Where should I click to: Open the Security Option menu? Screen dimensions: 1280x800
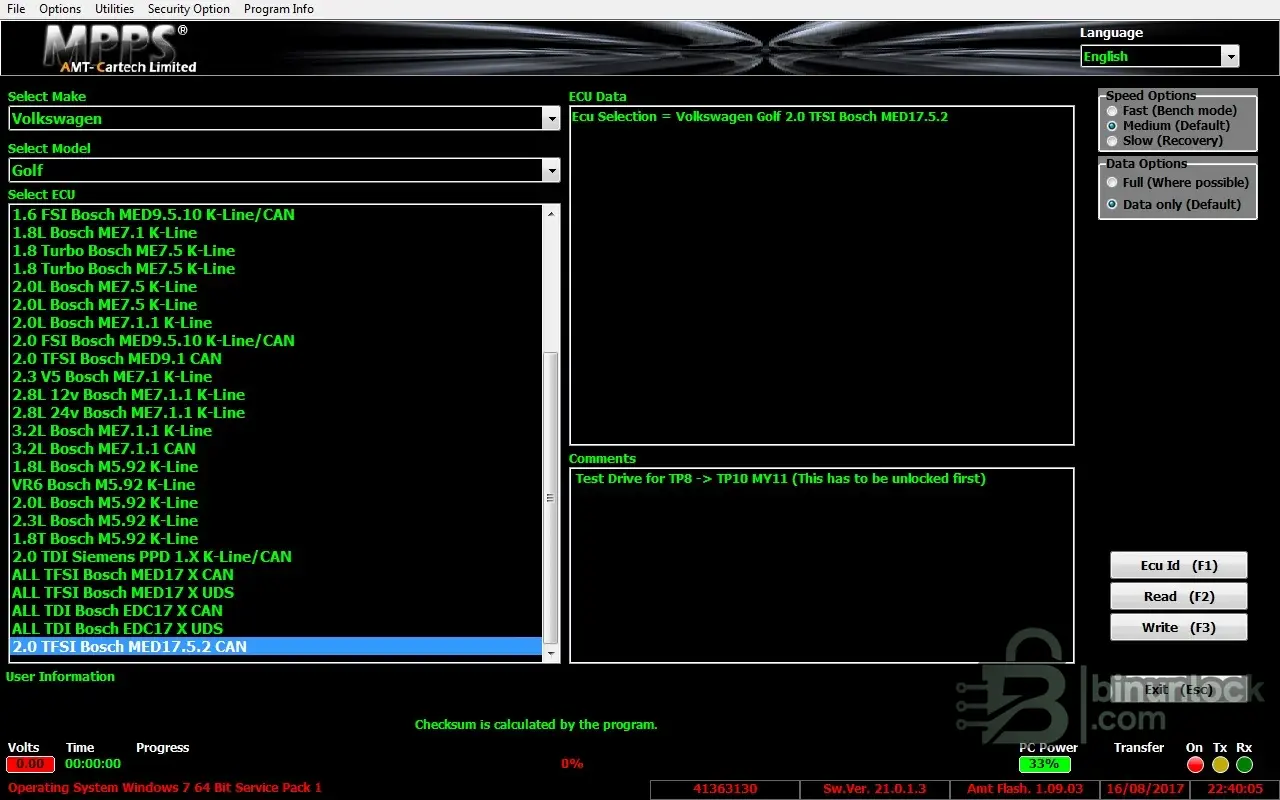tap(188, 9)
